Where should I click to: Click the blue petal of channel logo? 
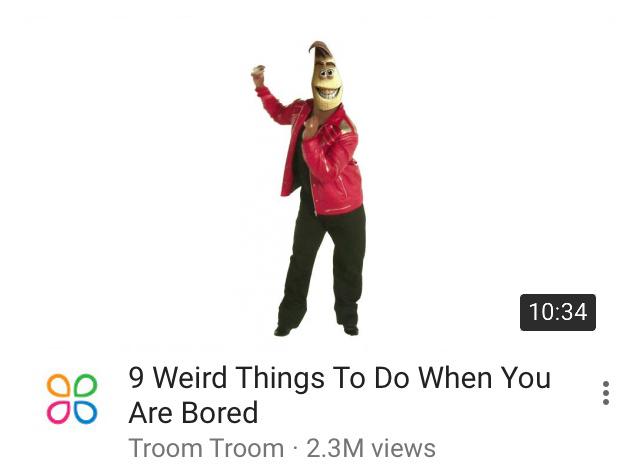pyautogui.click(x=85, y=412)
